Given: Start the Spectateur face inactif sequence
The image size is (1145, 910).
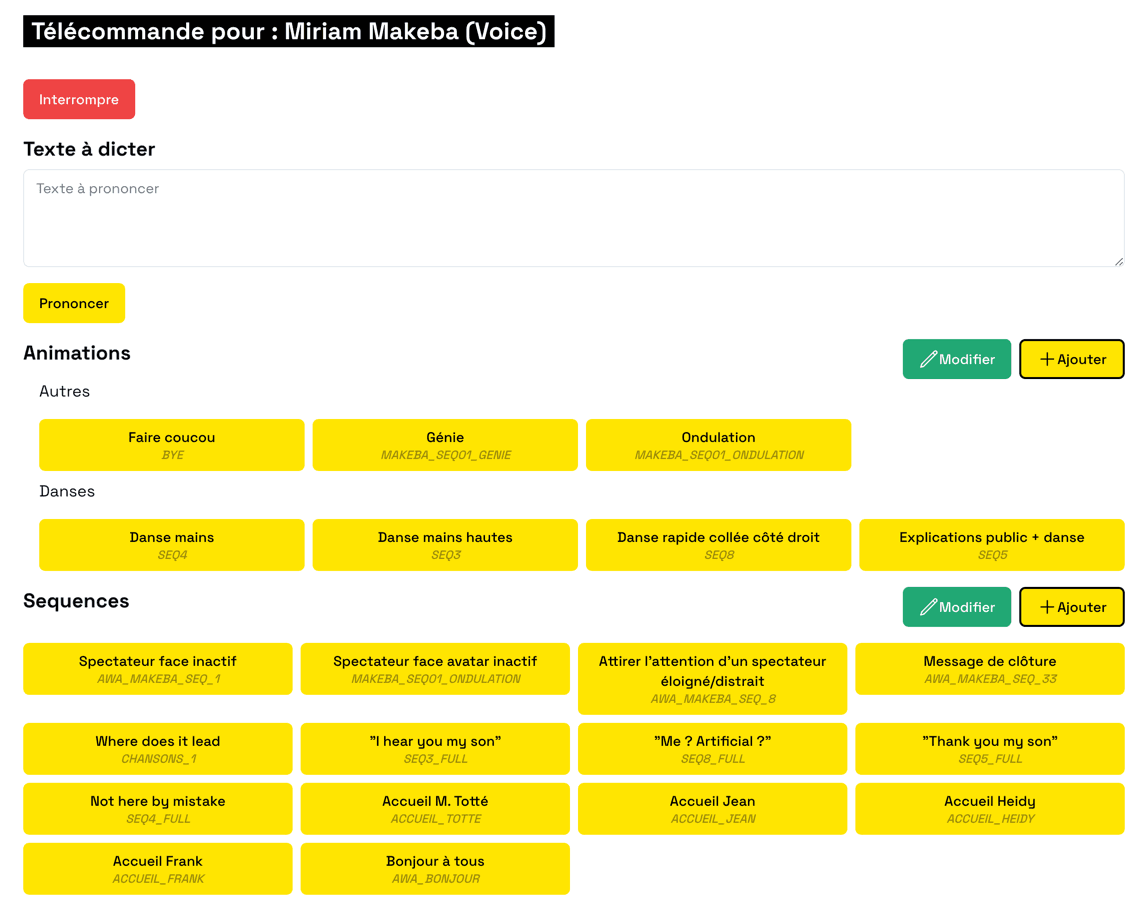Looking at the screenshot, I should (158, 669).
